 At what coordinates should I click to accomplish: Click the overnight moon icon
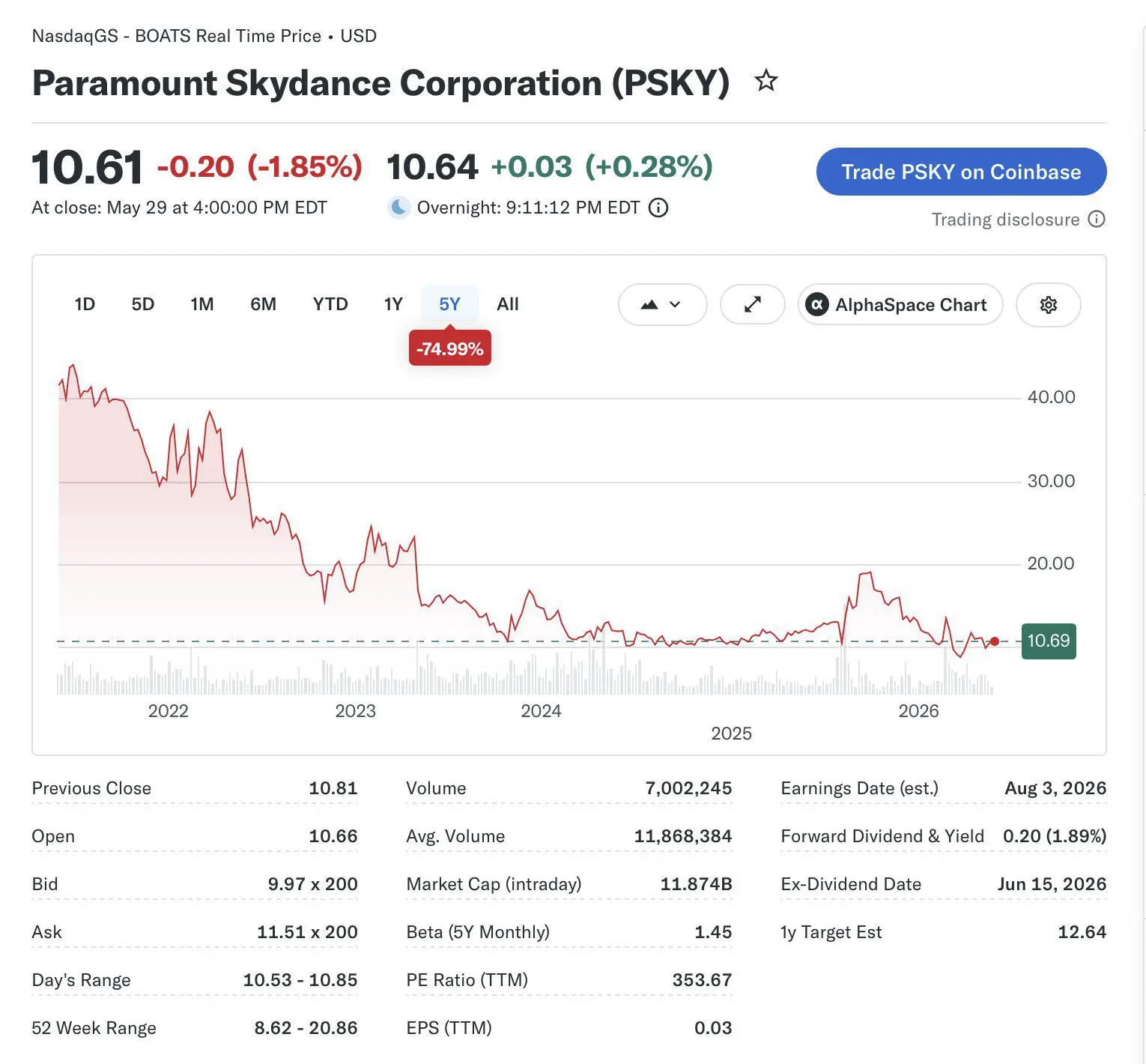pos(399,207)
